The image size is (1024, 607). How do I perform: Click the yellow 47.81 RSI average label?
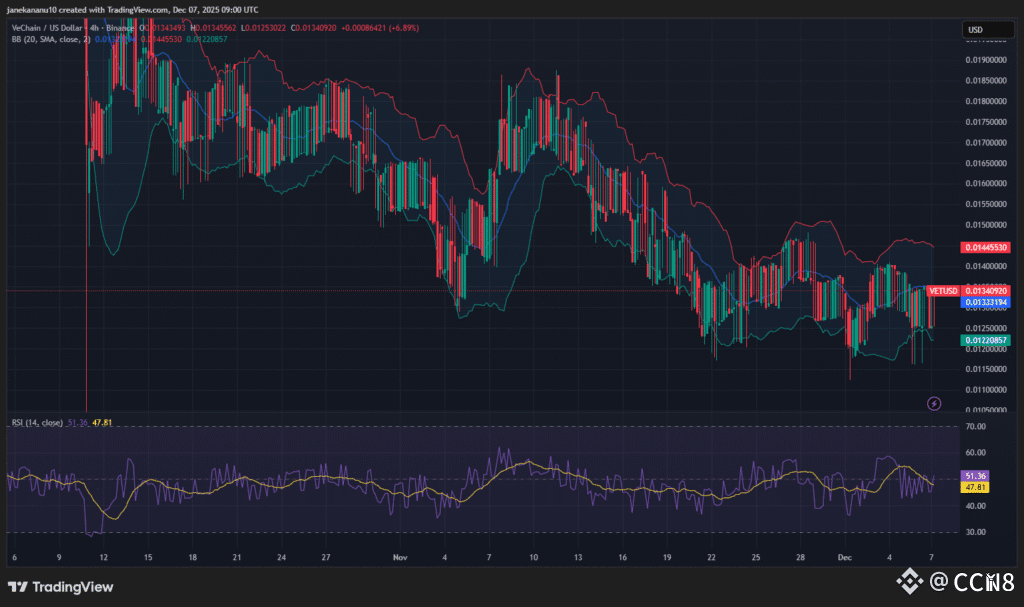click(x=974, y=487)
